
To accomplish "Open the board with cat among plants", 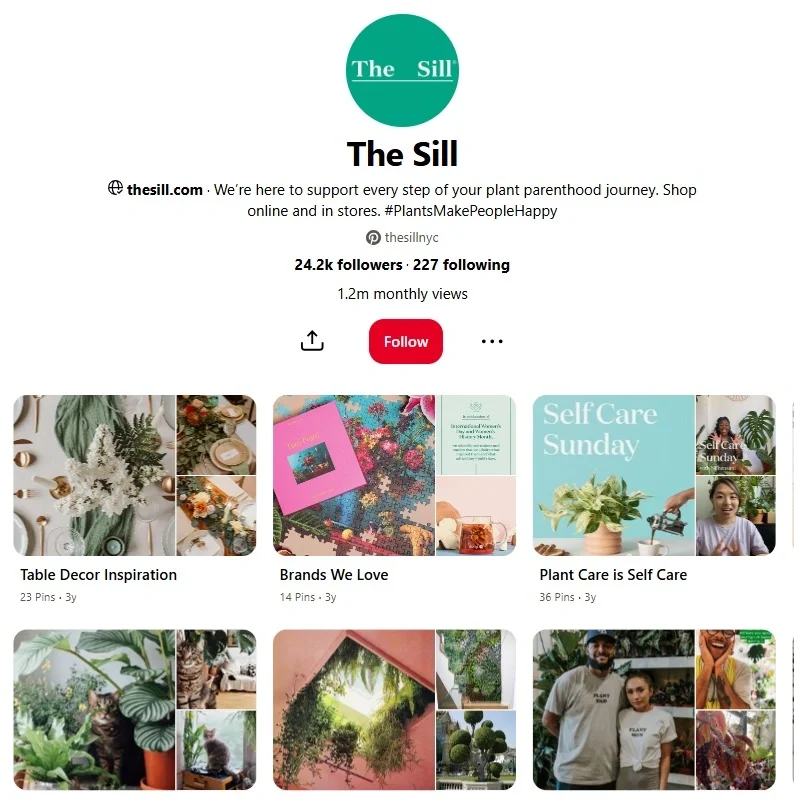I will [x=134, y=710].
